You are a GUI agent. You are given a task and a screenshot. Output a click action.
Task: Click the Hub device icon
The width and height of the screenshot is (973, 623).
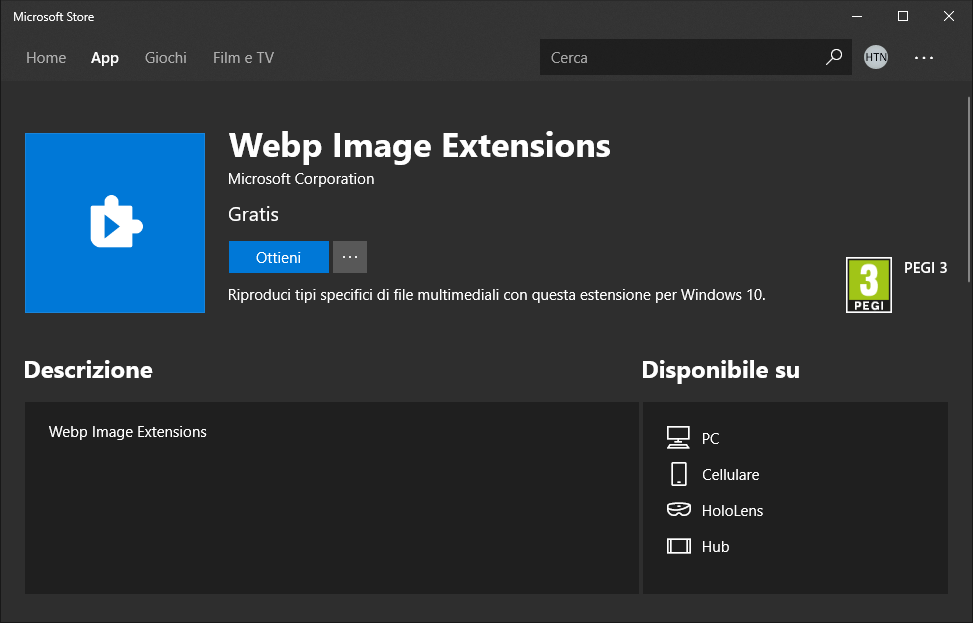pyautogui.click(x=680, y=546)
